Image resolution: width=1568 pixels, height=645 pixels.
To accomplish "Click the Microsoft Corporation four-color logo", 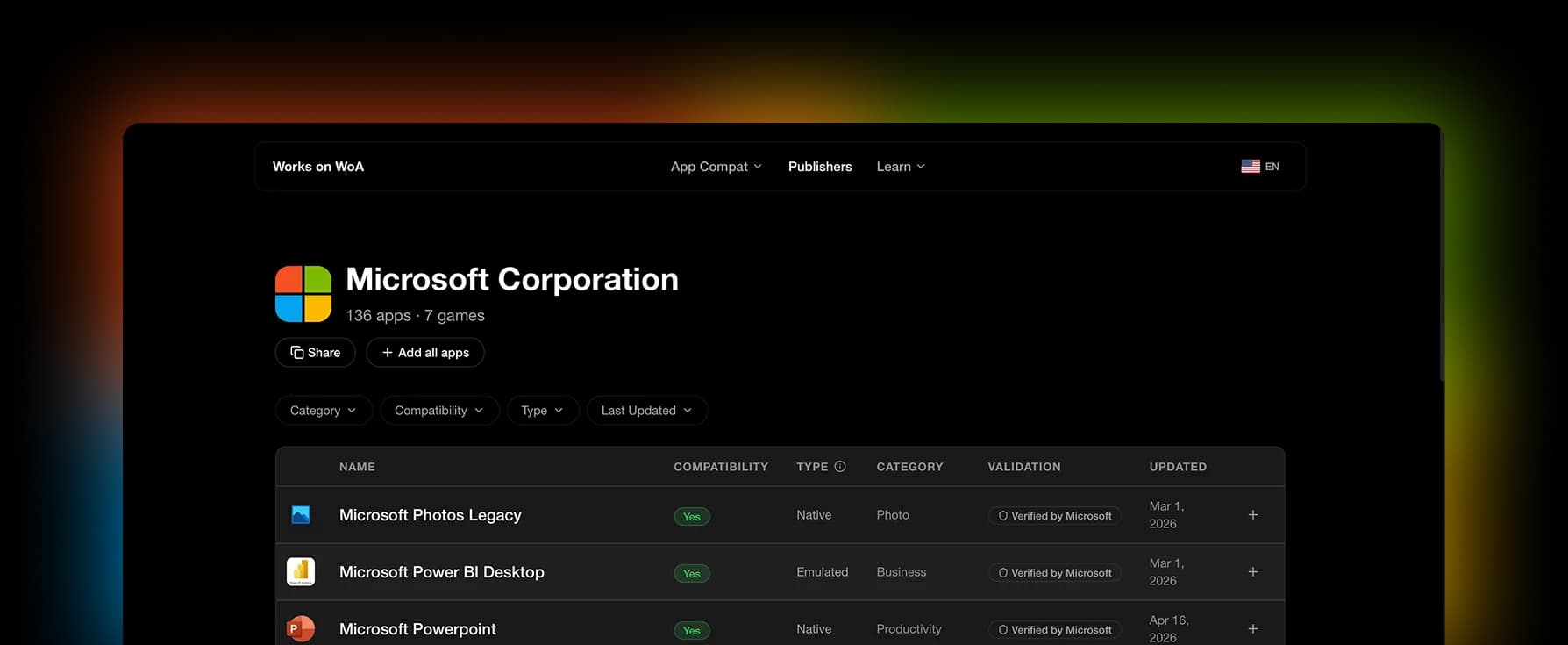I will [x=303, y=294].
